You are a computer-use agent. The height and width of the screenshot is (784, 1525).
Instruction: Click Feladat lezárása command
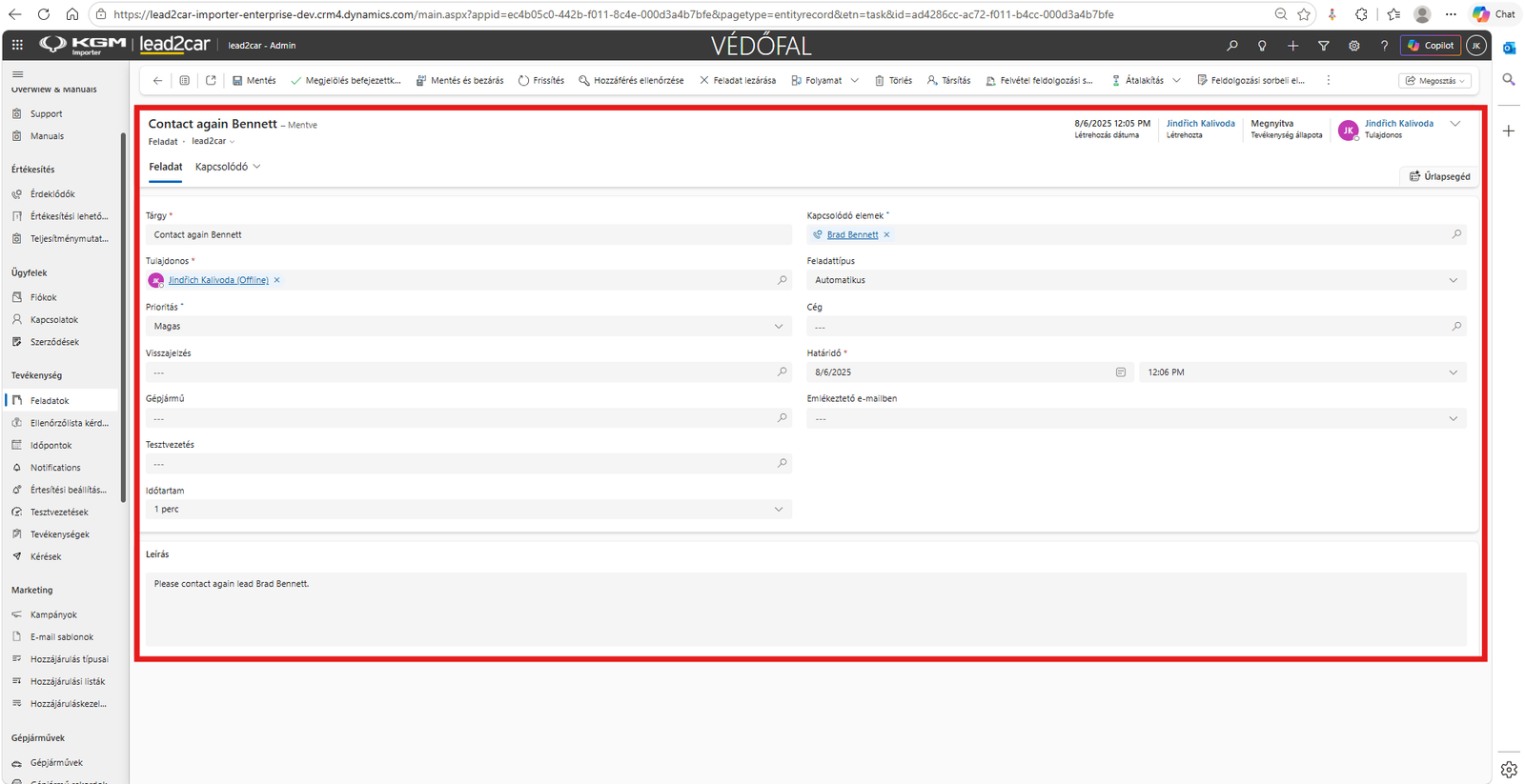click(x=738, y=81)
